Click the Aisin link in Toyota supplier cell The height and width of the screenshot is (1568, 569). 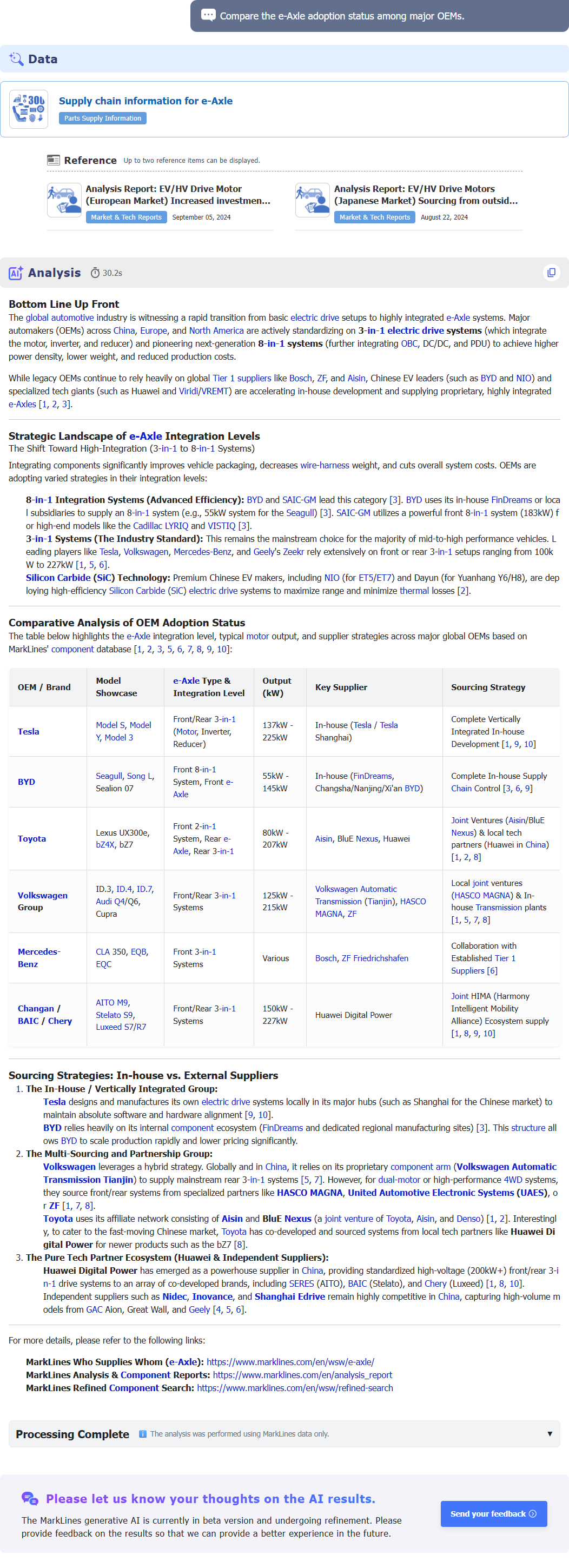tap(324, 839)
